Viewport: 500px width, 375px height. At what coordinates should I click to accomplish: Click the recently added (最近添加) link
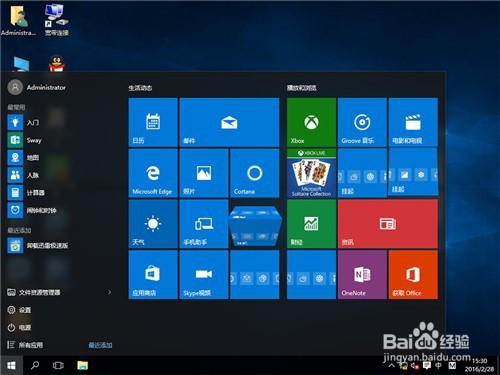(100, 345)
